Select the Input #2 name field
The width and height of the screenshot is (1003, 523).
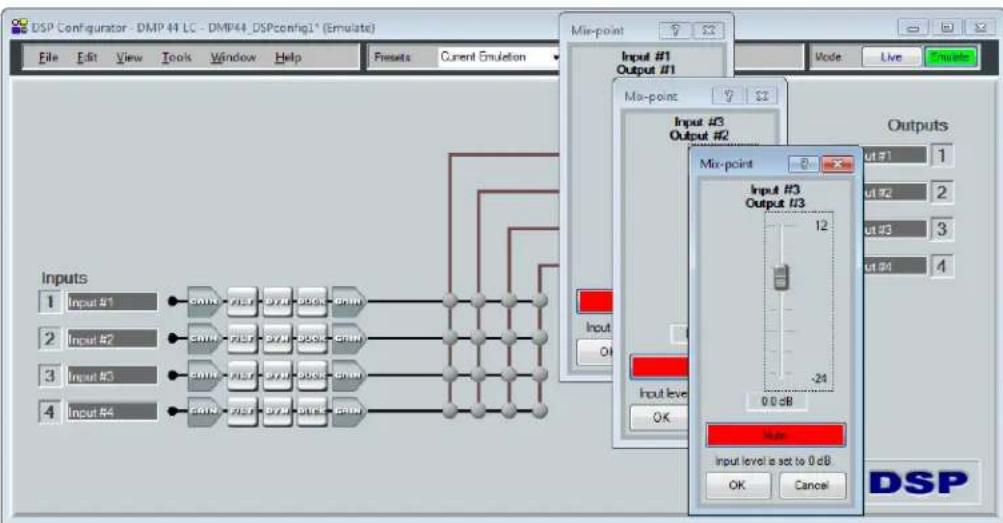(112, 340)
